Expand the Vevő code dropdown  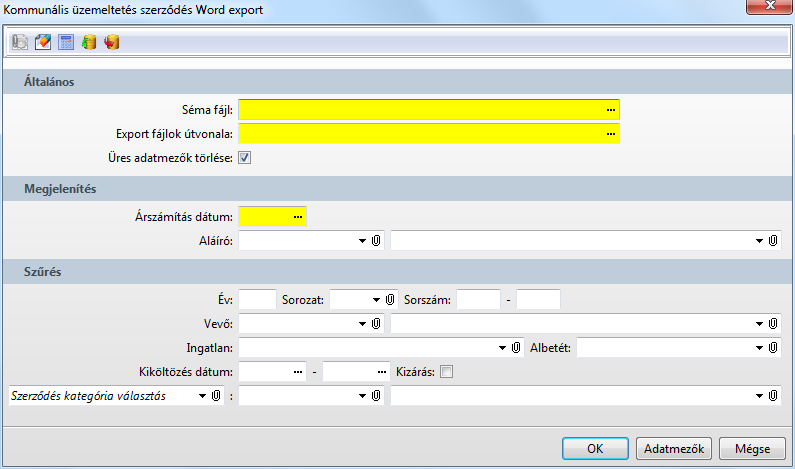(x=362, y=324)
